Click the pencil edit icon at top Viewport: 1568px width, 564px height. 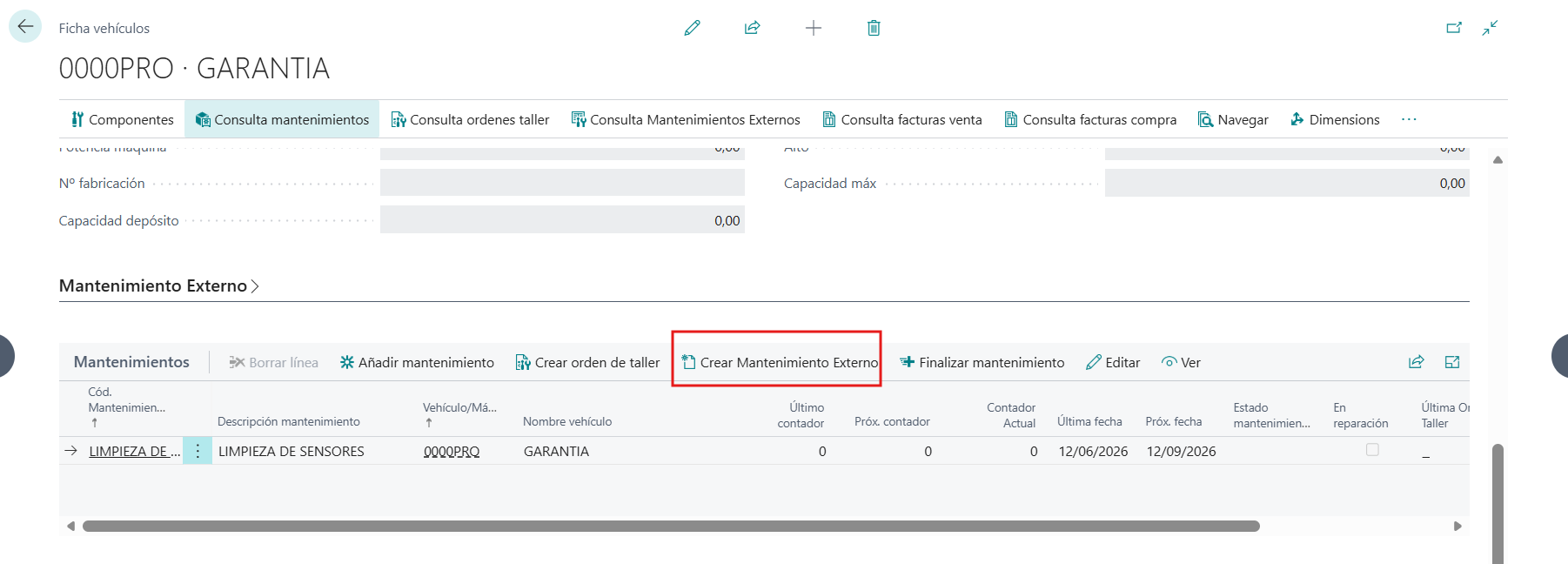pos(692,28)
